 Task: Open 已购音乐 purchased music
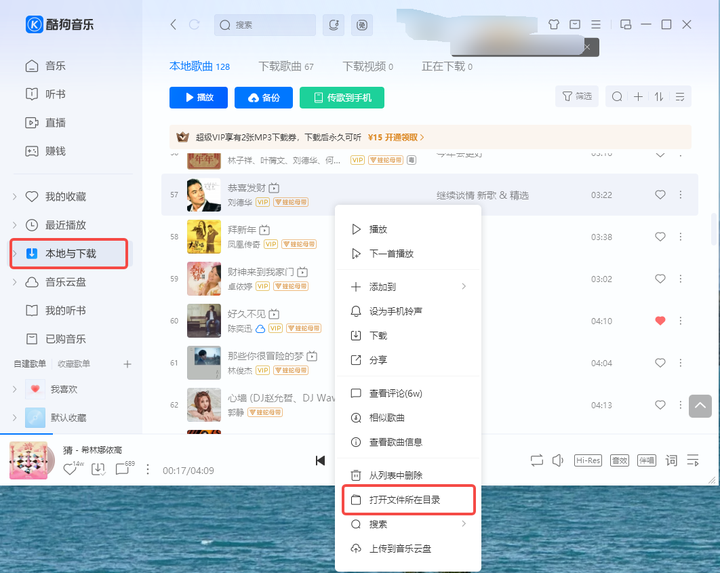[56, 339]
